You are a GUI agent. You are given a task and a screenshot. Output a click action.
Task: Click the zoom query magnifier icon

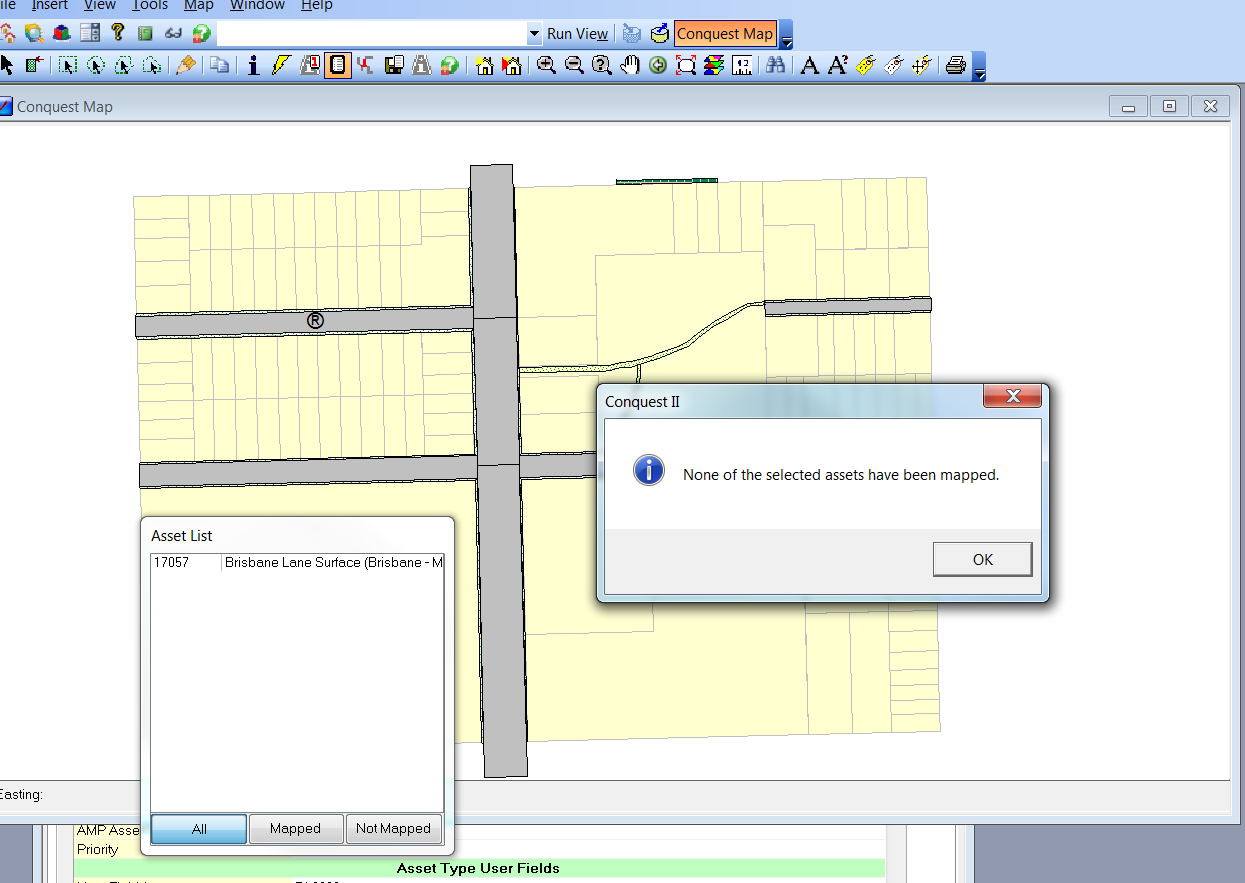tap(602, 66)
